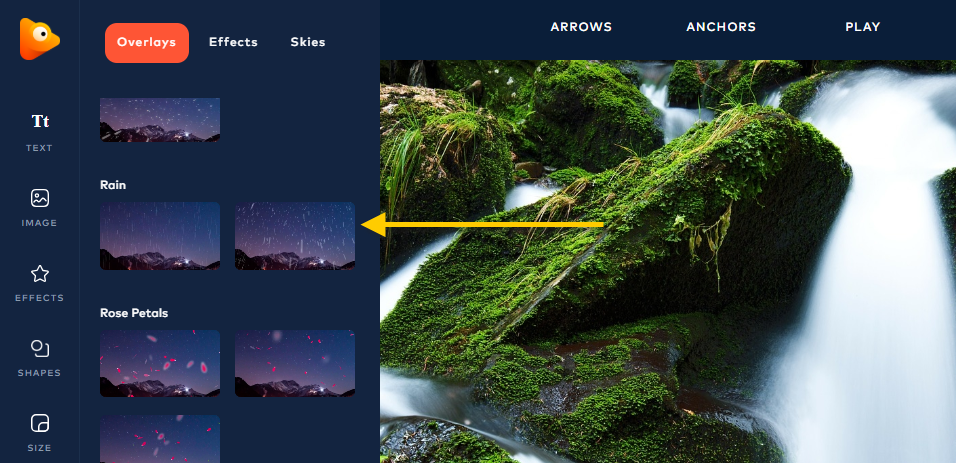
Task: Switch to the Skies tab
Action: tap(308, 42)
